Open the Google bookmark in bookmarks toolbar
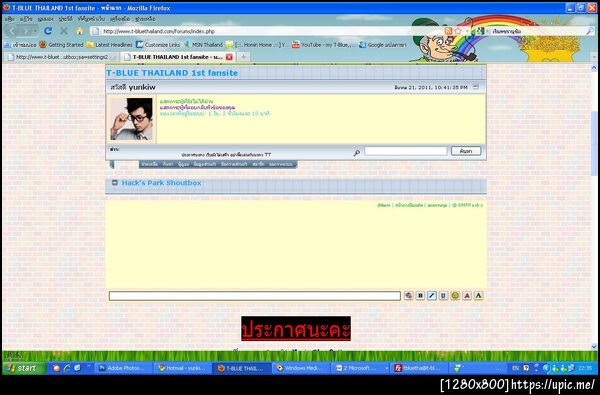This screenshot has width=600, height=395. pyautogui.click(x=382, y=45)
